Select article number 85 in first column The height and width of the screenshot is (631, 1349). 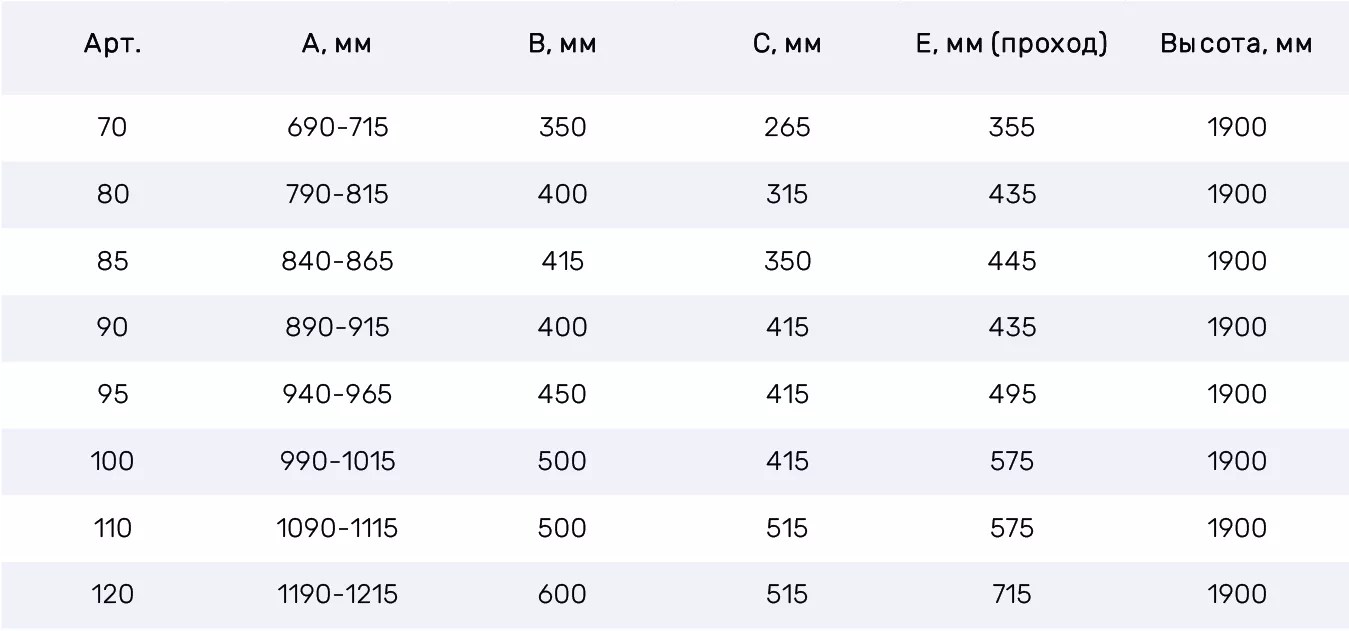click(112, 261)
